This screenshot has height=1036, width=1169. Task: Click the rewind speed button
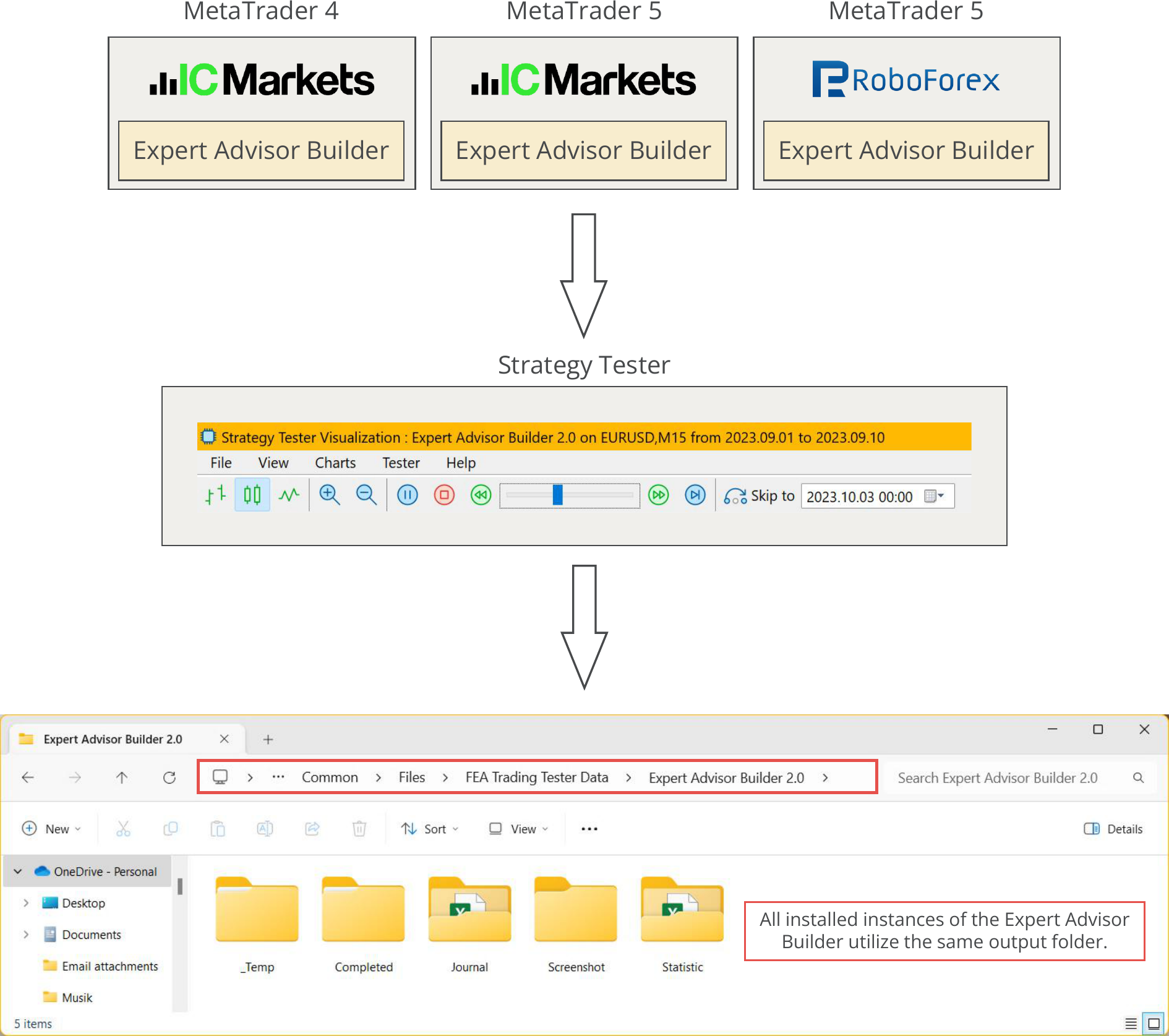[x=481, y=495]
